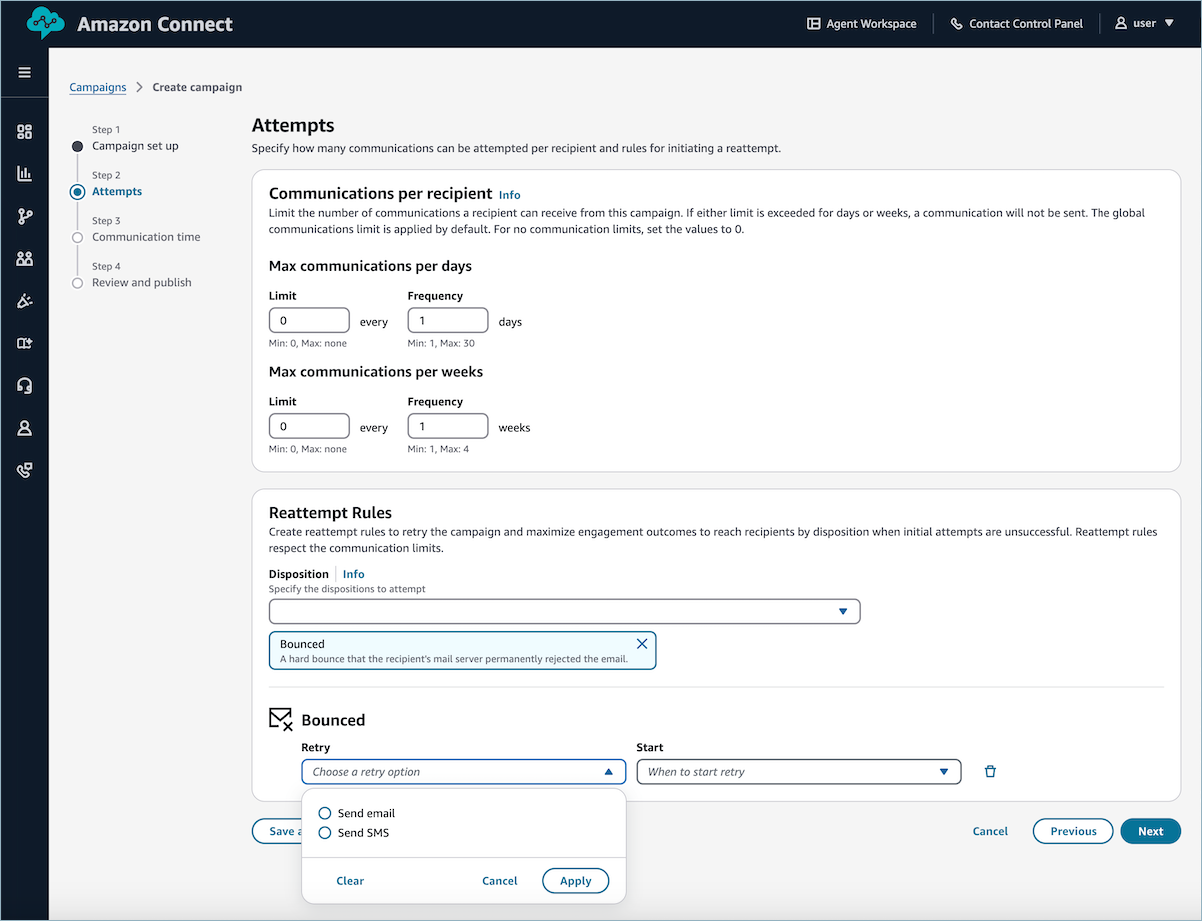Collapse the Choose a retry option dropdown
The height and width of the screenshot is (921, 1202).
click(x=463, y=771)
